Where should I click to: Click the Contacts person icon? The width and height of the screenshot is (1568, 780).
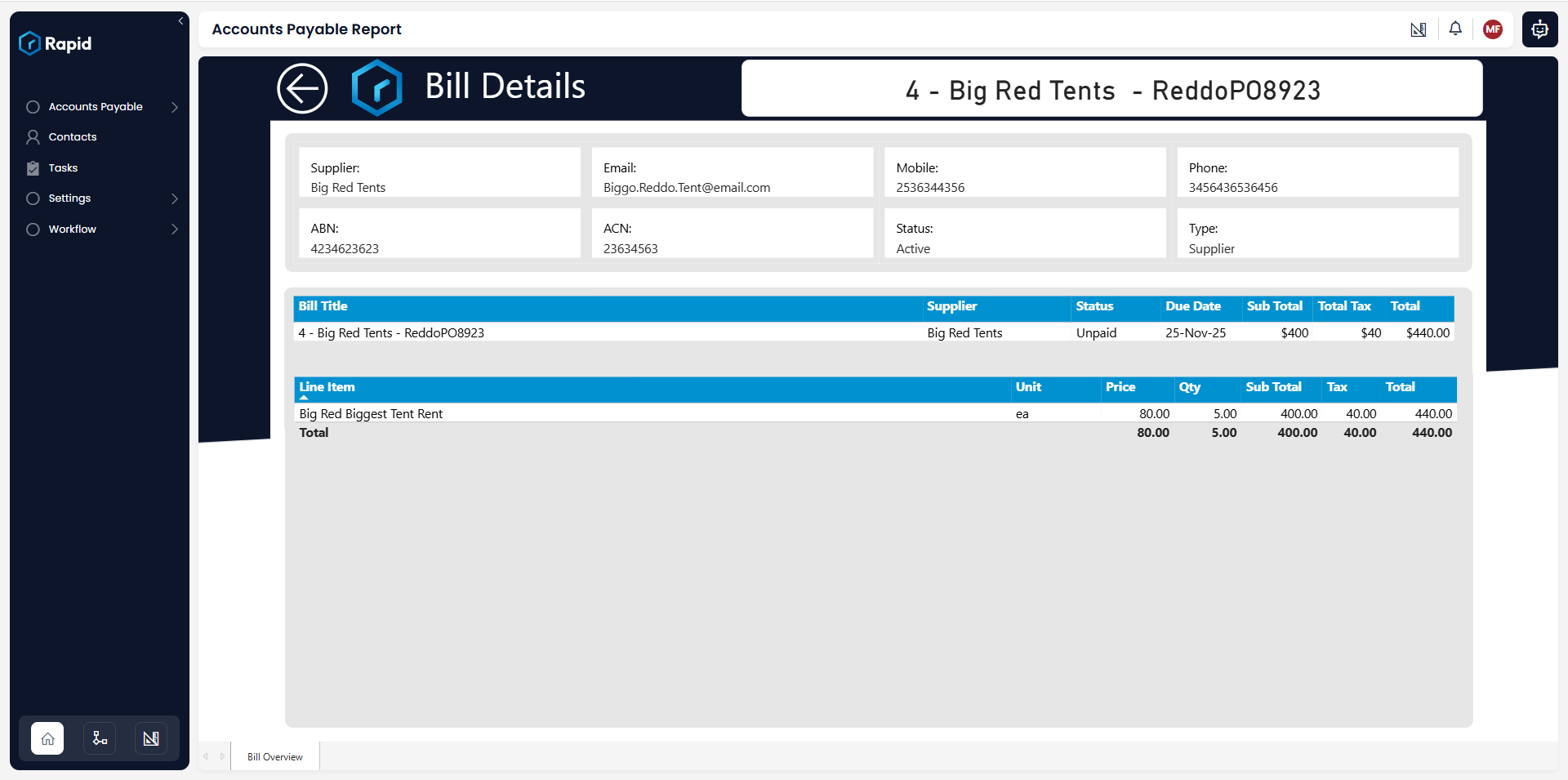click(33, 137)
